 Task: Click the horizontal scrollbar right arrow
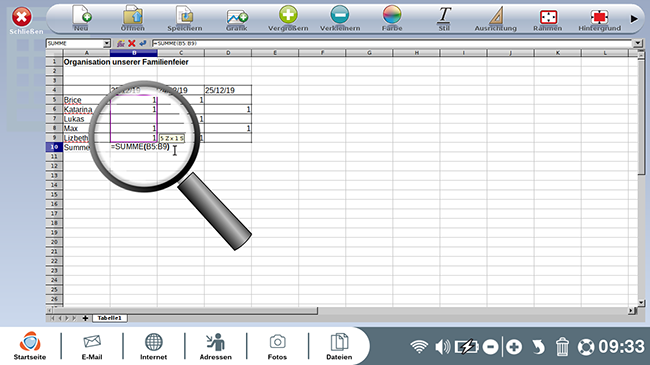click(631, 310)
